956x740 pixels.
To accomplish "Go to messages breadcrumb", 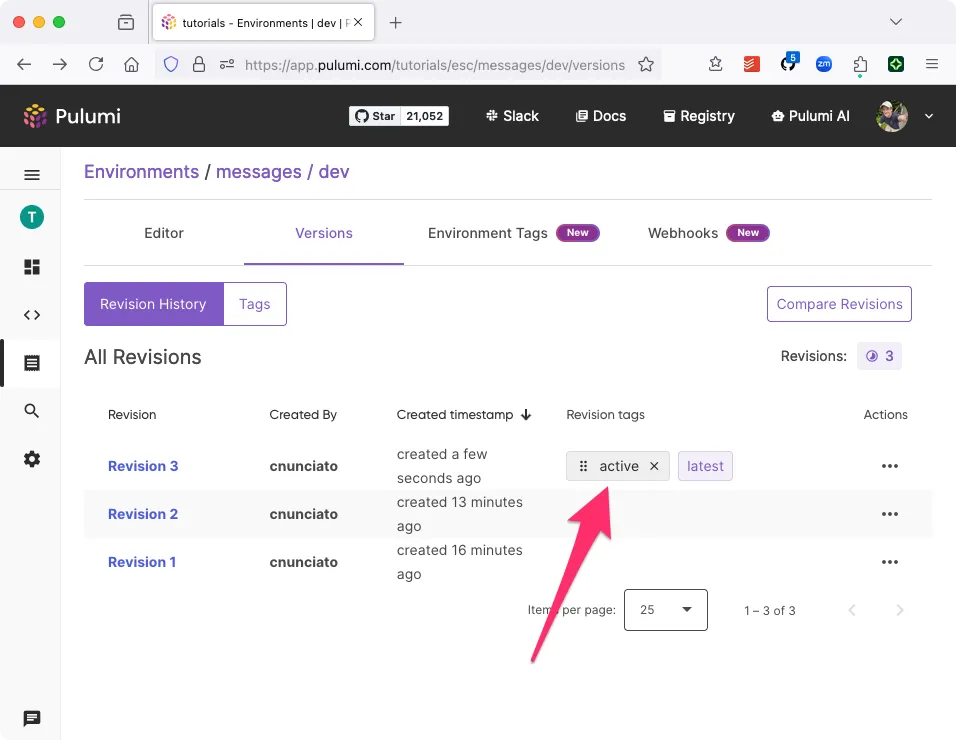I will (259, 172).
